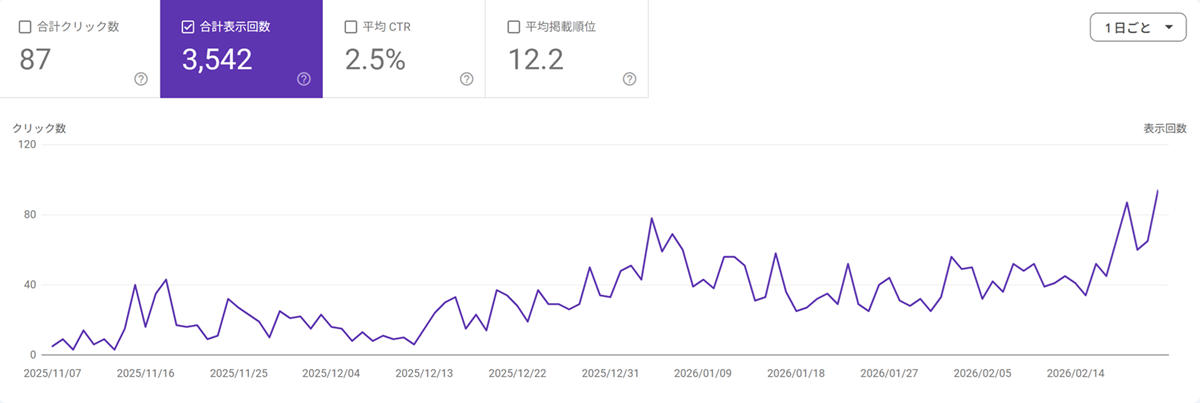This screenshot has width=1200, height=403.
Task: Show help tooltip for 平均 CTR
Action: [466, 79]
